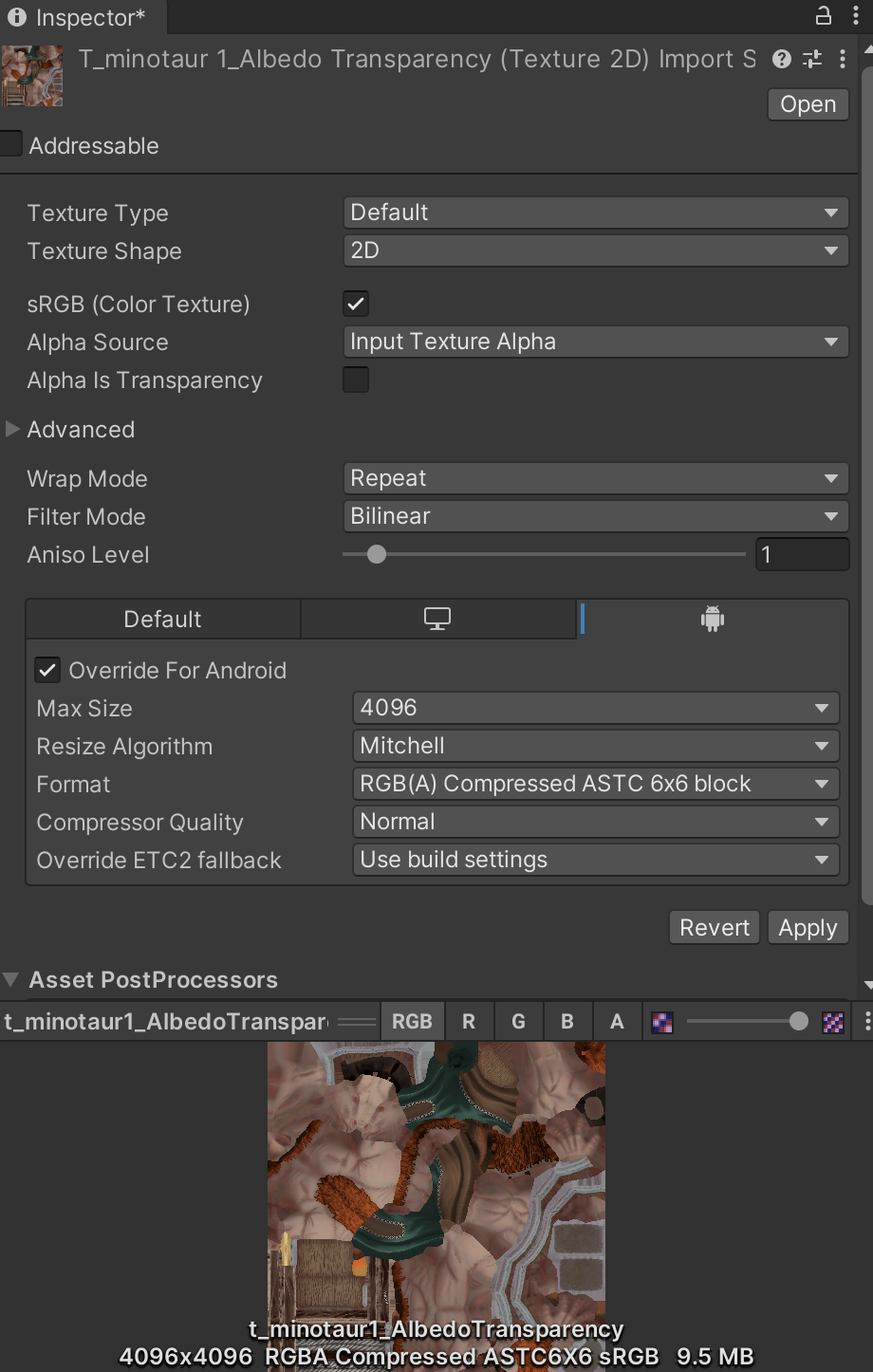The height and width of the screenshot is (1372, 873).
Task: Open the Texture Type dropdown
Action: 595,213
